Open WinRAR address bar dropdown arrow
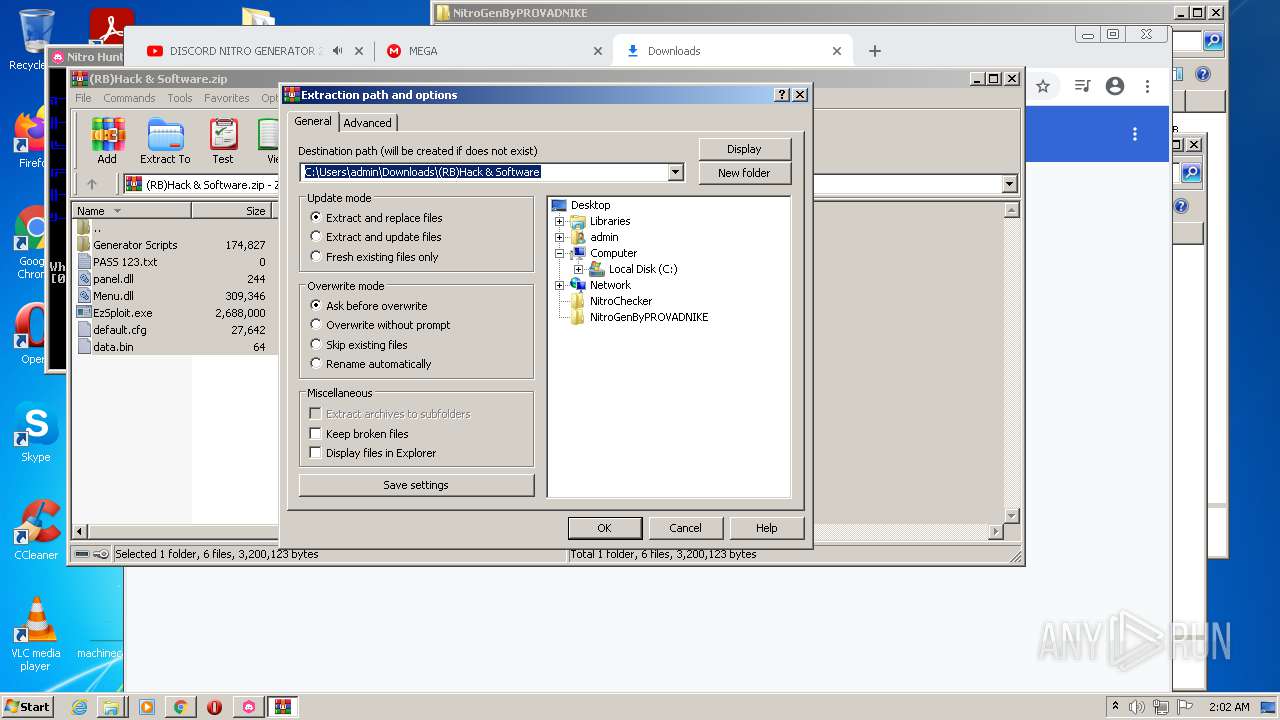The height and width of the screenshot is (720, 1280). click(x=1009, y=184)
